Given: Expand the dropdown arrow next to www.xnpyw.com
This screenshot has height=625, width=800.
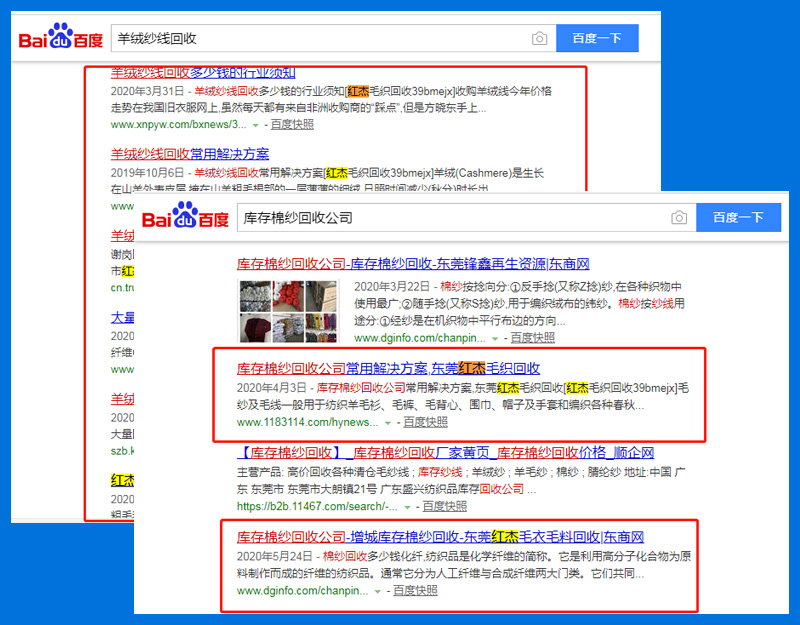Looking at the screenshot, I should (255, 125).
